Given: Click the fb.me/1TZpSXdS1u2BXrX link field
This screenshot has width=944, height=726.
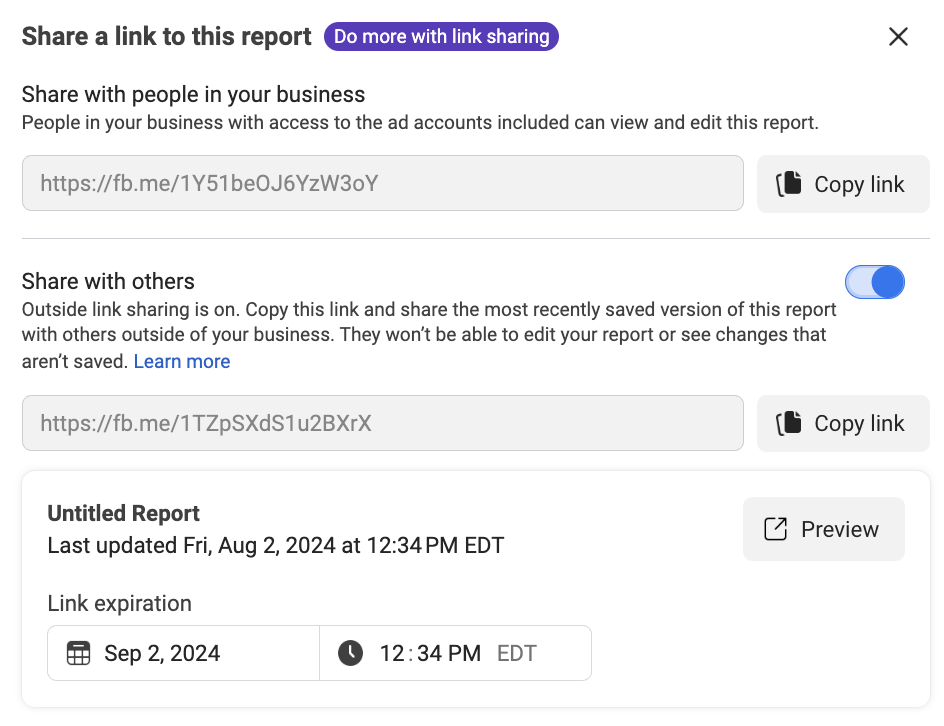Looking at the screenshot, I should pyautogui.click(x=383, y=423).
